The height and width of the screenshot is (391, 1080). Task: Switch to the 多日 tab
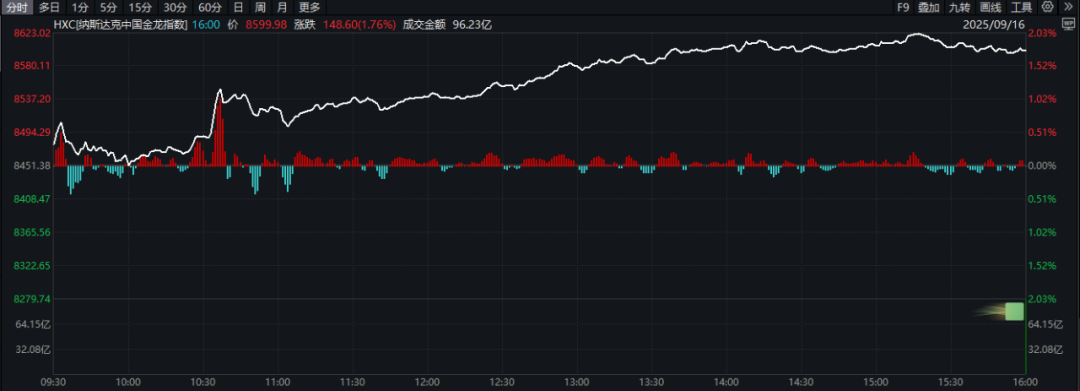pos(49,8)
